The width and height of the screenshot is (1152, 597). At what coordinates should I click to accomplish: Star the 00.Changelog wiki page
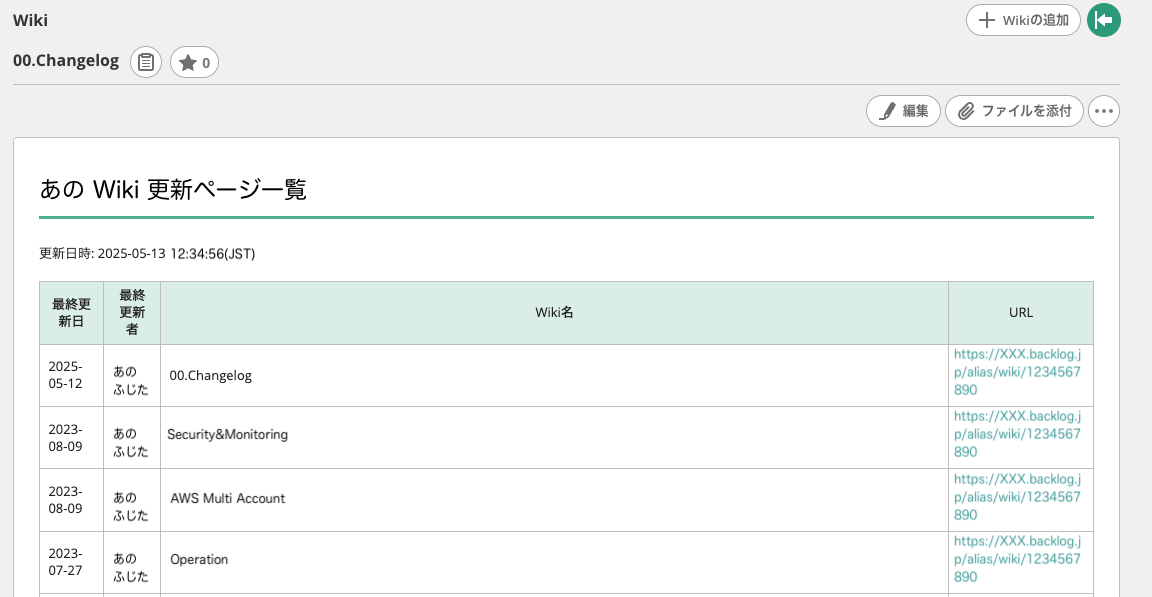194,62
